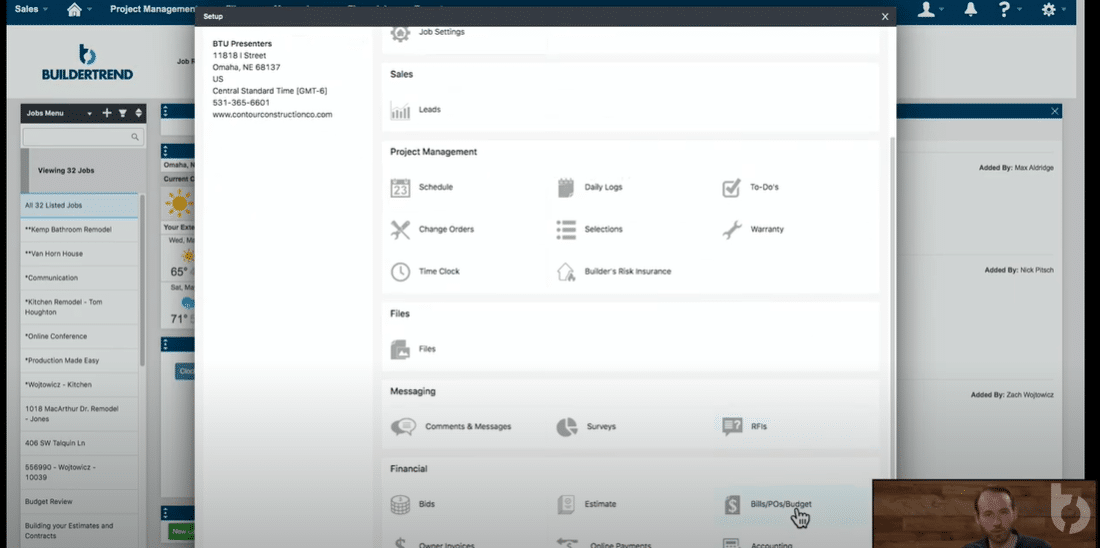This screenshot has height=548, width=1100.
Task: Close the background panel with X
Action: [1054, 112]
